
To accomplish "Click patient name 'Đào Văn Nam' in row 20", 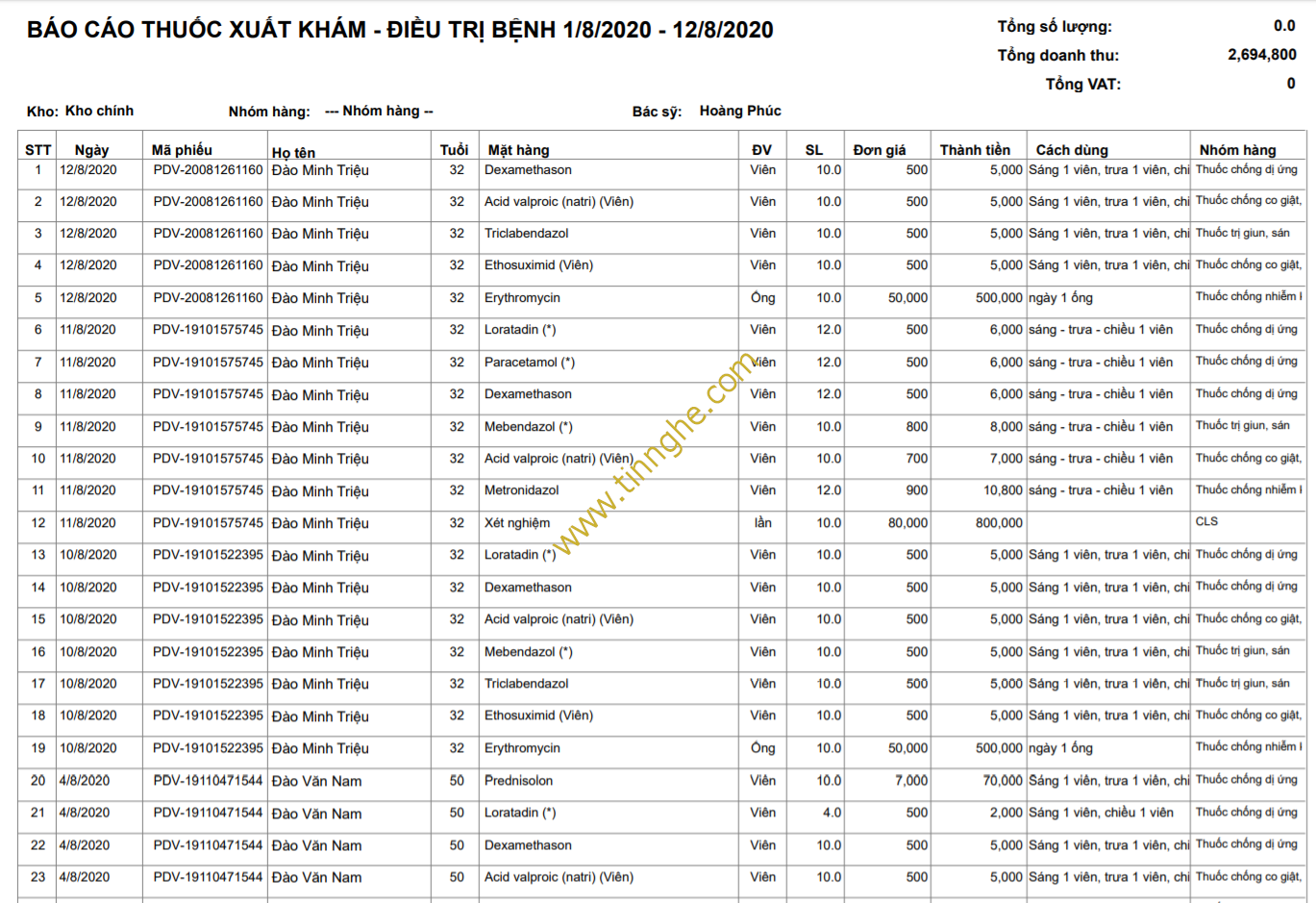I will pos(316,782).
